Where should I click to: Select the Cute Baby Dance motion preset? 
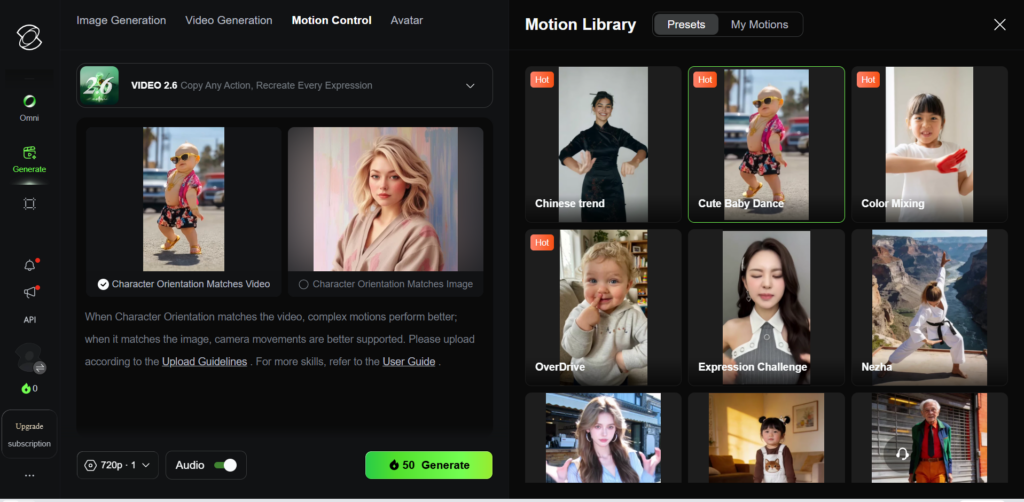(x=766, y=144)
